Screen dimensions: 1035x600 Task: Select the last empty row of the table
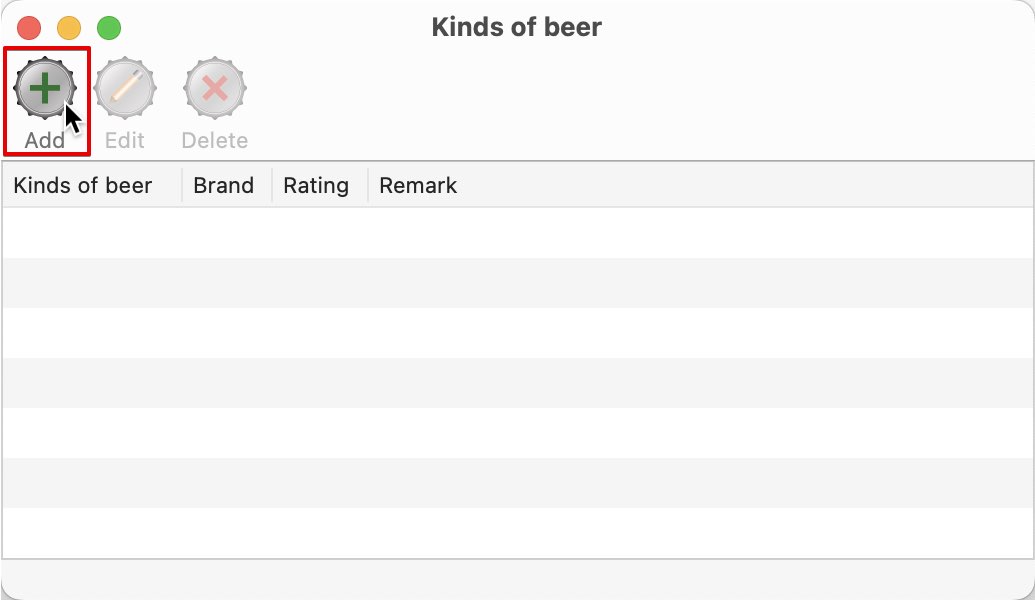pos(518,533)
